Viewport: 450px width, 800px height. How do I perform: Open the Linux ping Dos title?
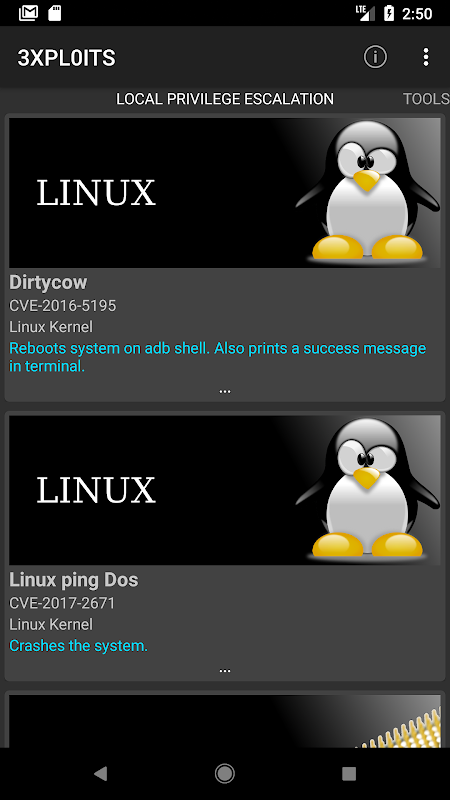coord(74,580)
